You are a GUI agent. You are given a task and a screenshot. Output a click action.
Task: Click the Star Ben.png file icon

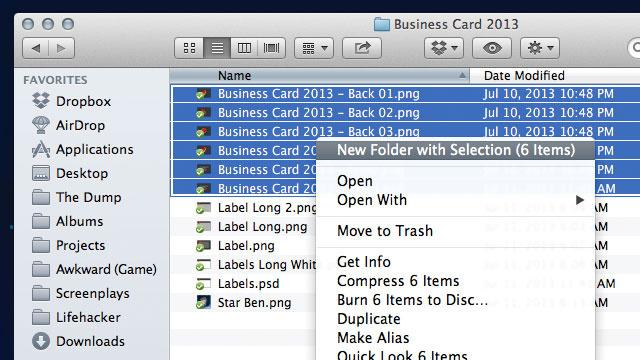tap(203, 302)
